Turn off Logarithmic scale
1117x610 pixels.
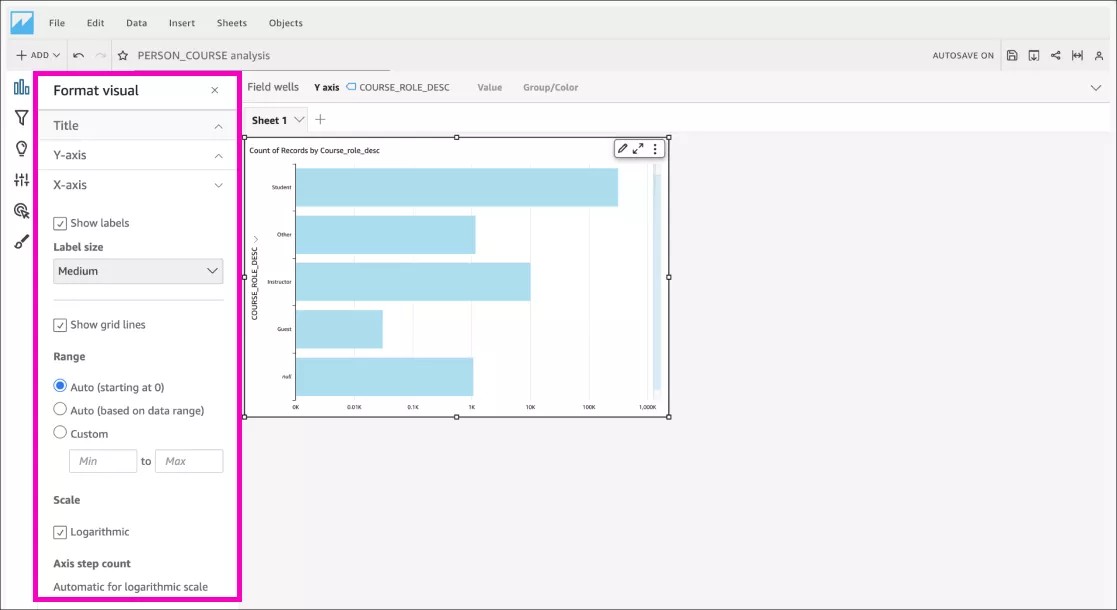(x=60, y=531)
